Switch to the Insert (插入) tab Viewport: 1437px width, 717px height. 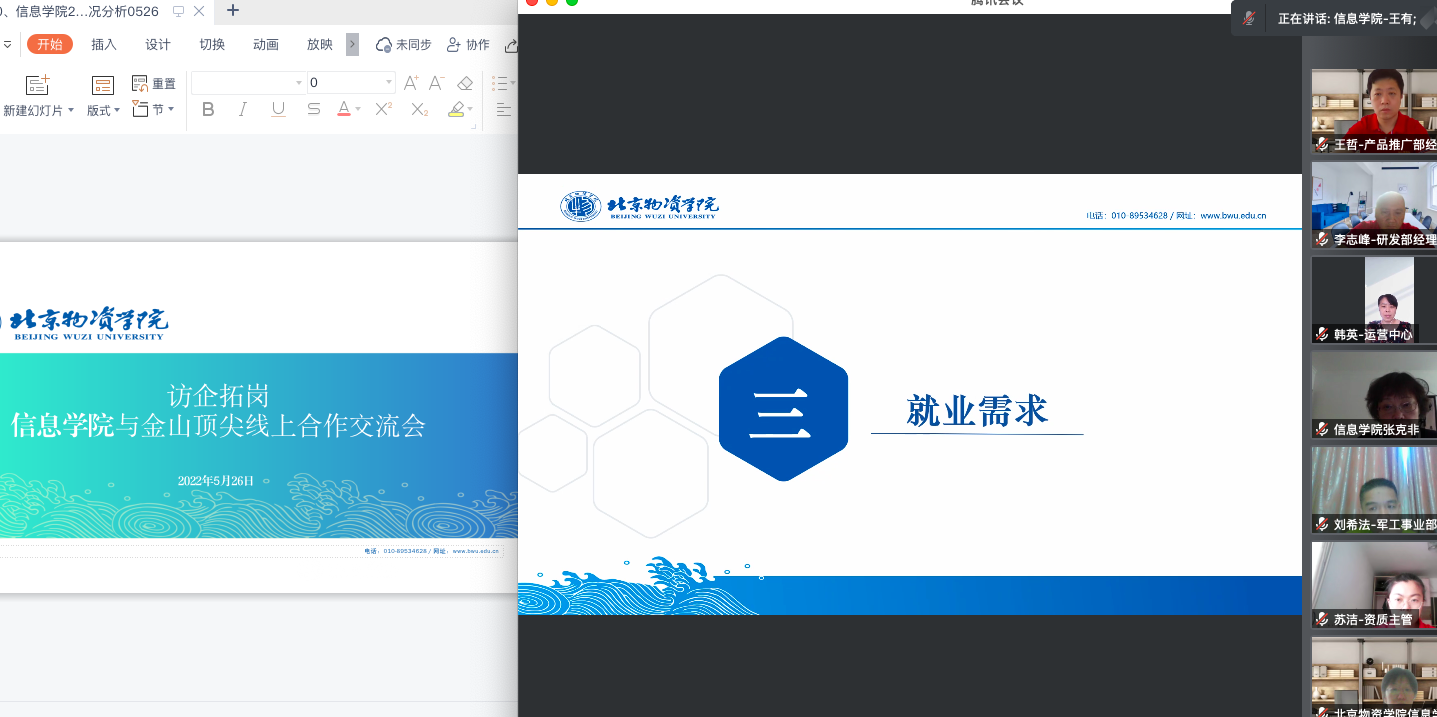click(x=104, y=44)
